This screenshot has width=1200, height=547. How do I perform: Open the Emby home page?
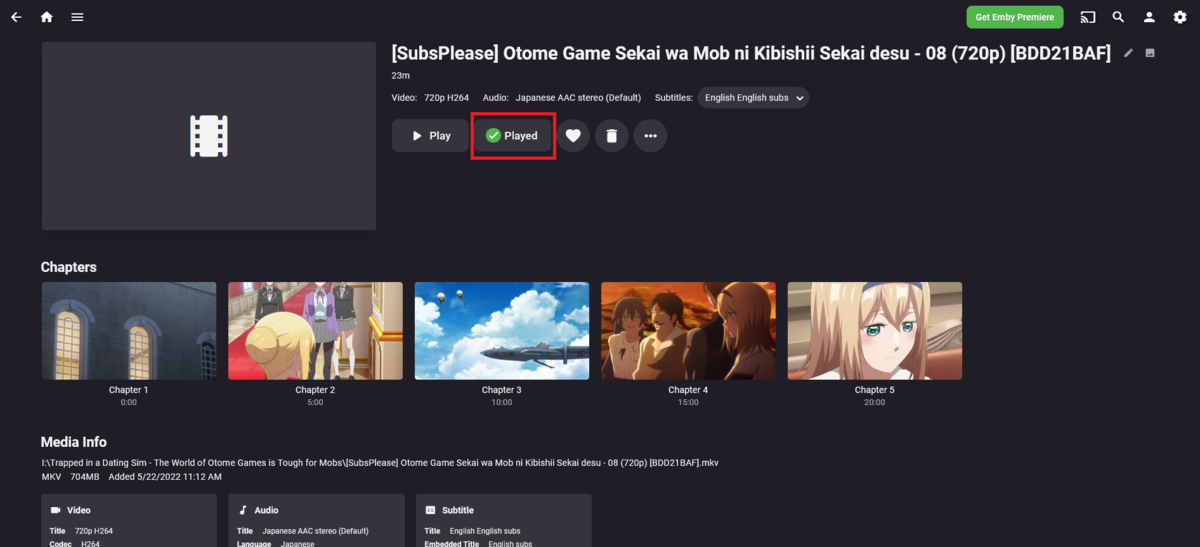(46, 17)
